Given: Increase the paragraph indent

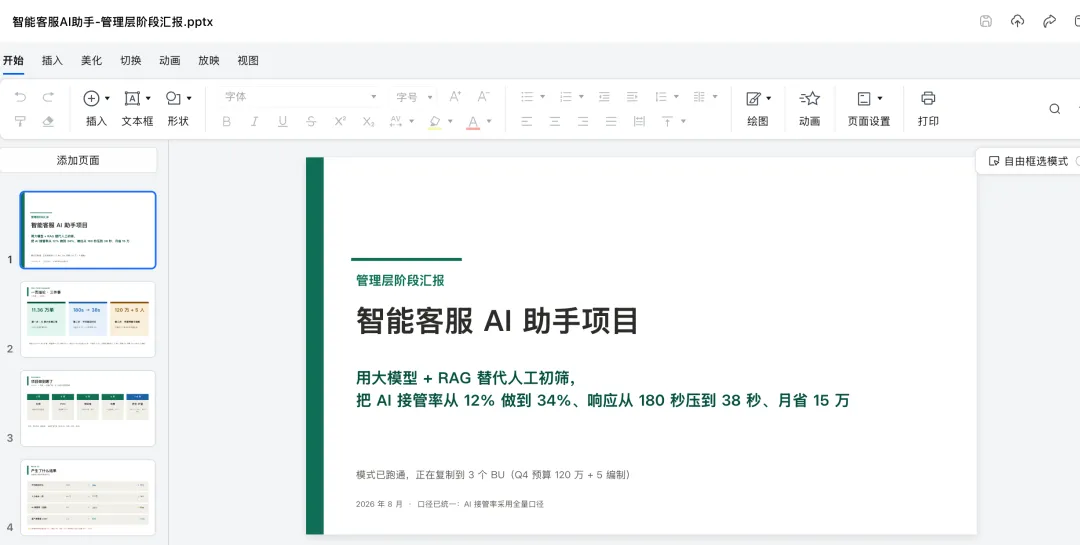Looking at the screenshot, I should pos(632,97).
